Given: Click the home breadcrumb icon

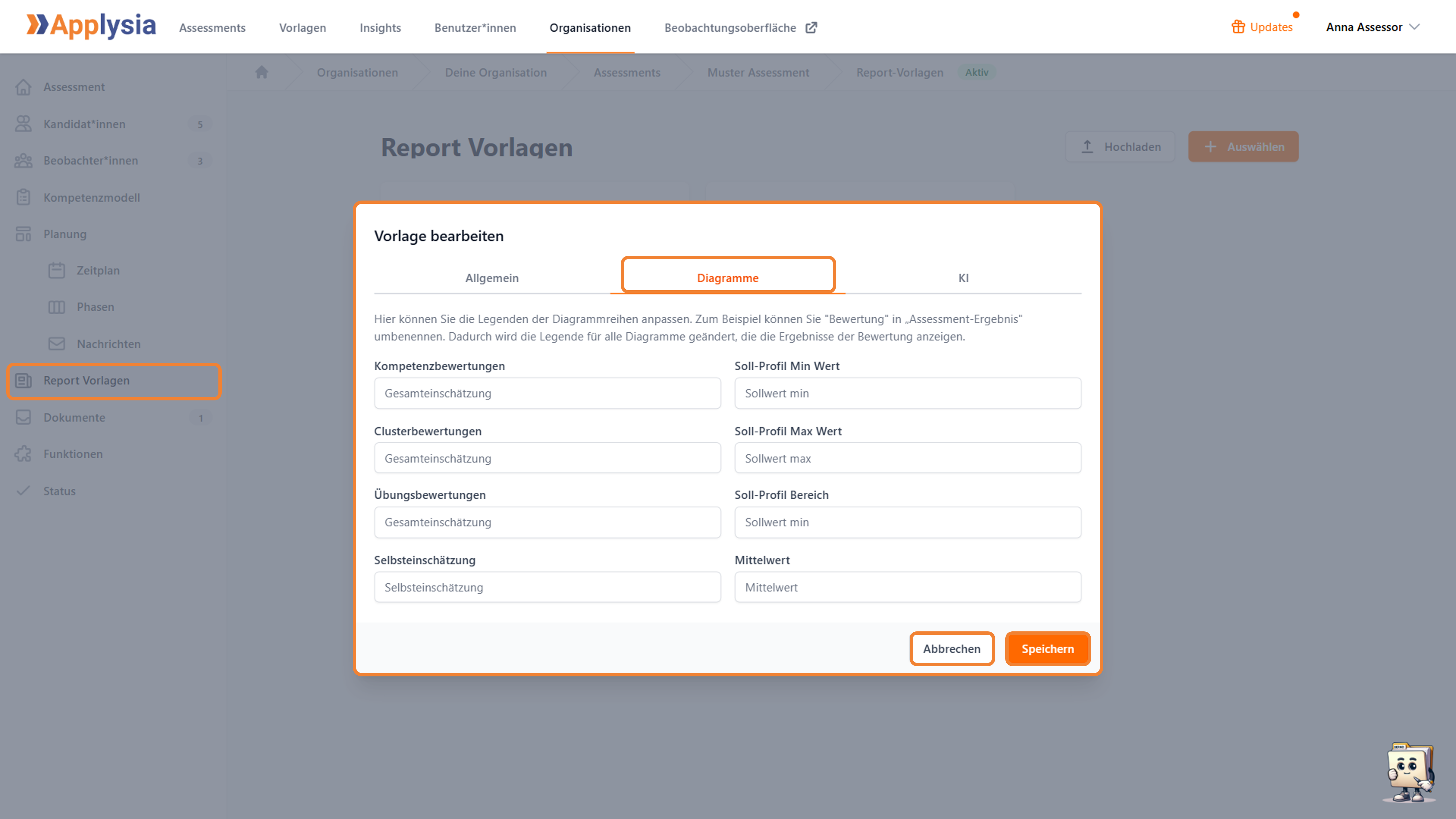Looking at the screenshot, I should [x=261, y=72].
